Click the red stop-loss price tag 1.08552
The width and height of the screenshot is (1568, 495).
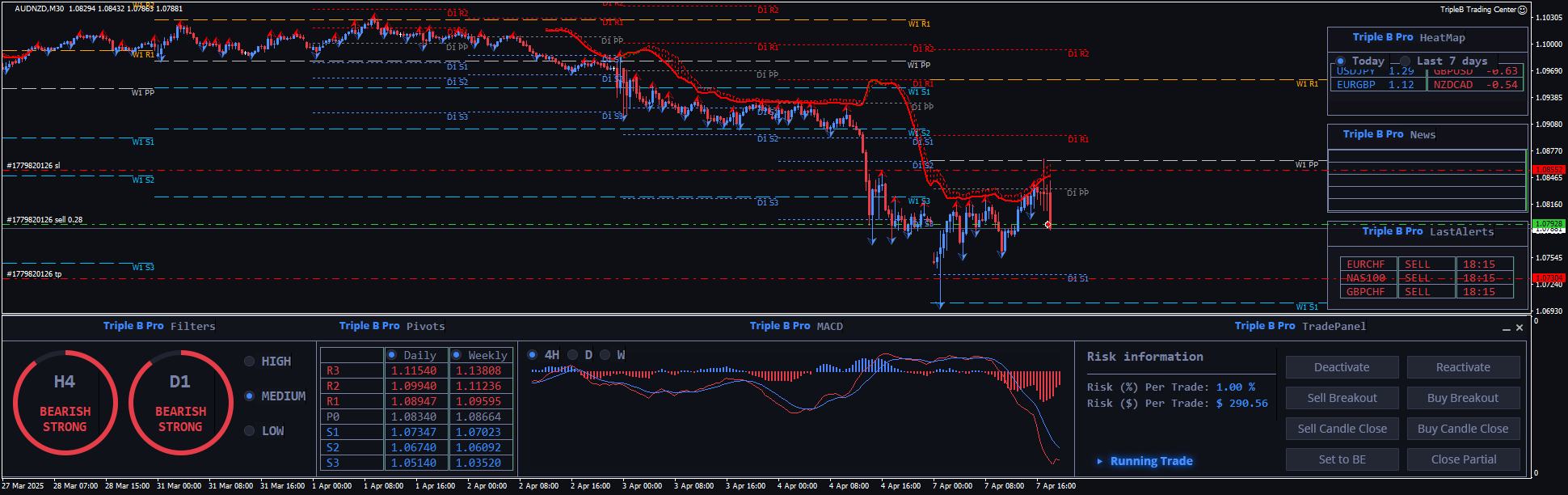click(1549, 170)
